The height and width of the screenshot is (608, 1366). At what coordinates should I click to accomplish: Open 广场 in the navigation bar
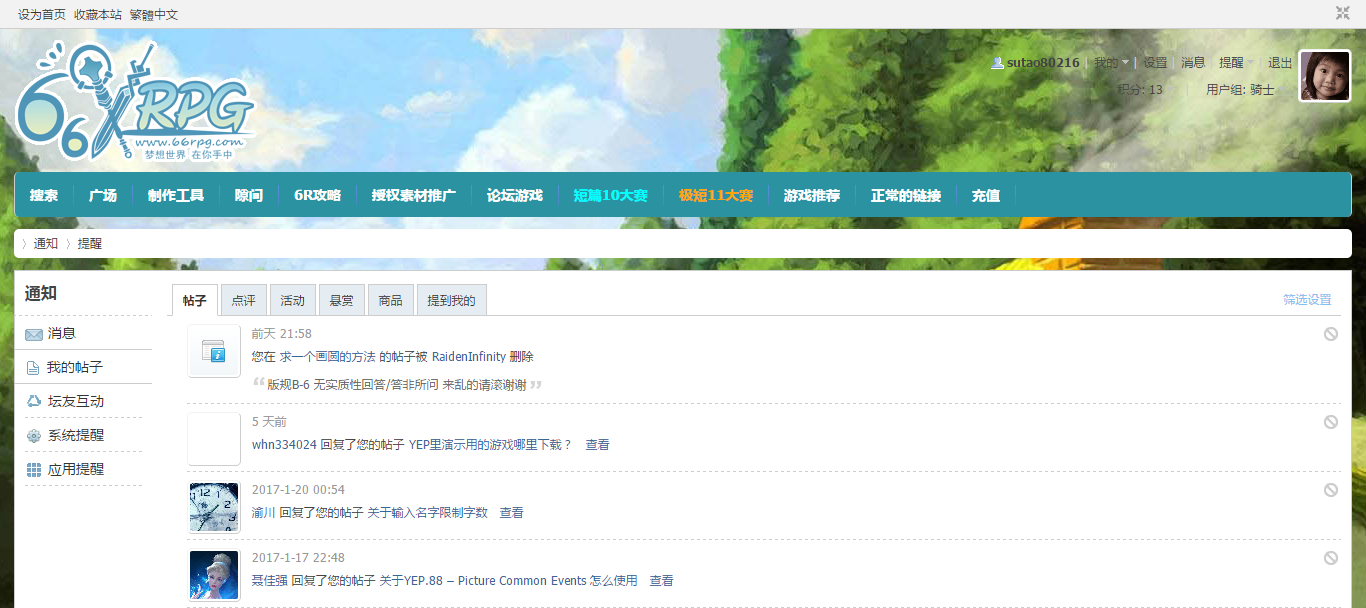click(103, 195)
